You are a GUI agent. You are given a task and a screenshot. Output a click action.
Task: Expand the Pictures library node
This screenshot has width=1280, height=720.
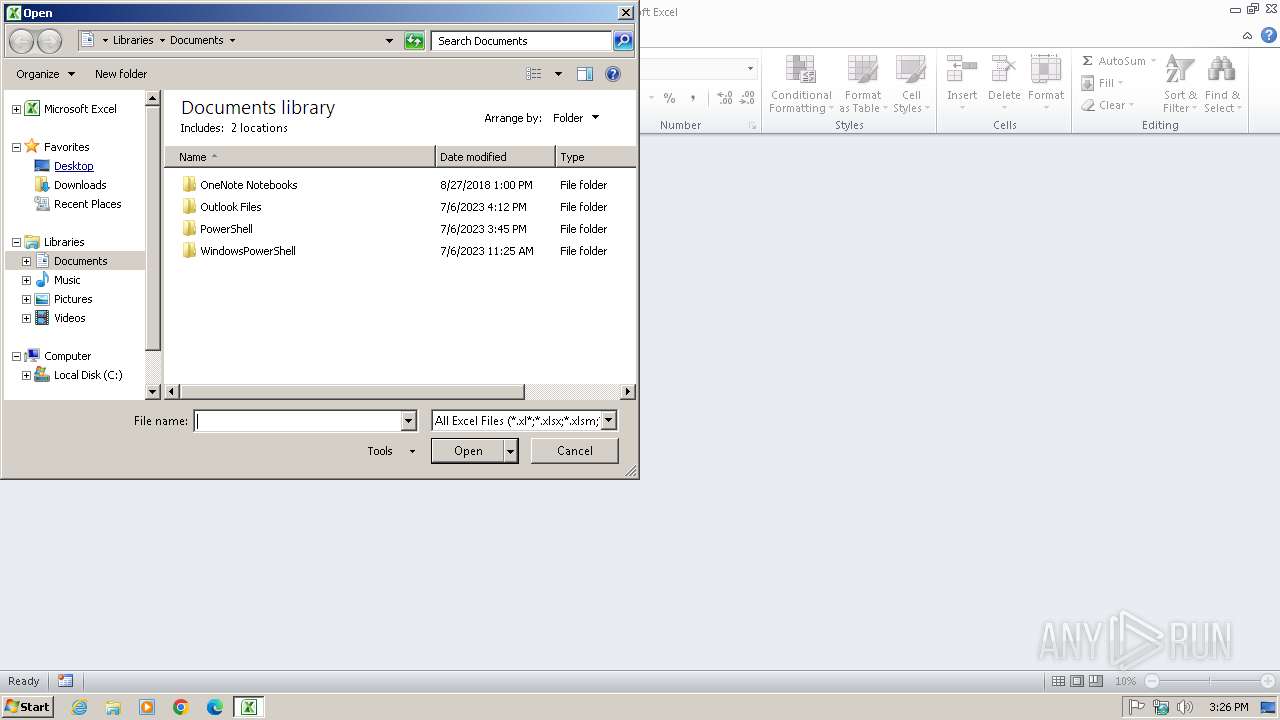[26, 299]
